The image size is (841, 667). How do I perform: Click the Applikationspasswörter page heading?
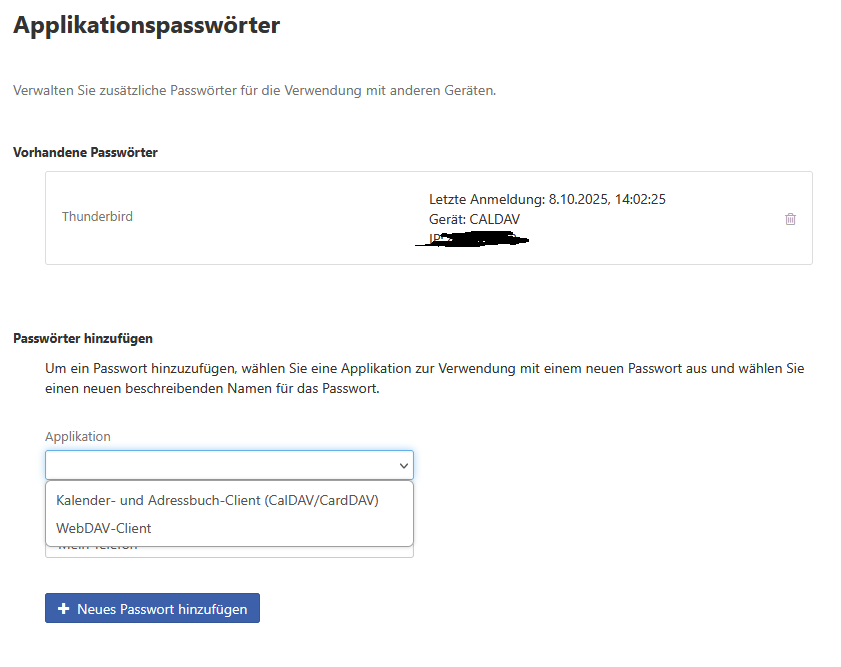click(x=146, y=26)
